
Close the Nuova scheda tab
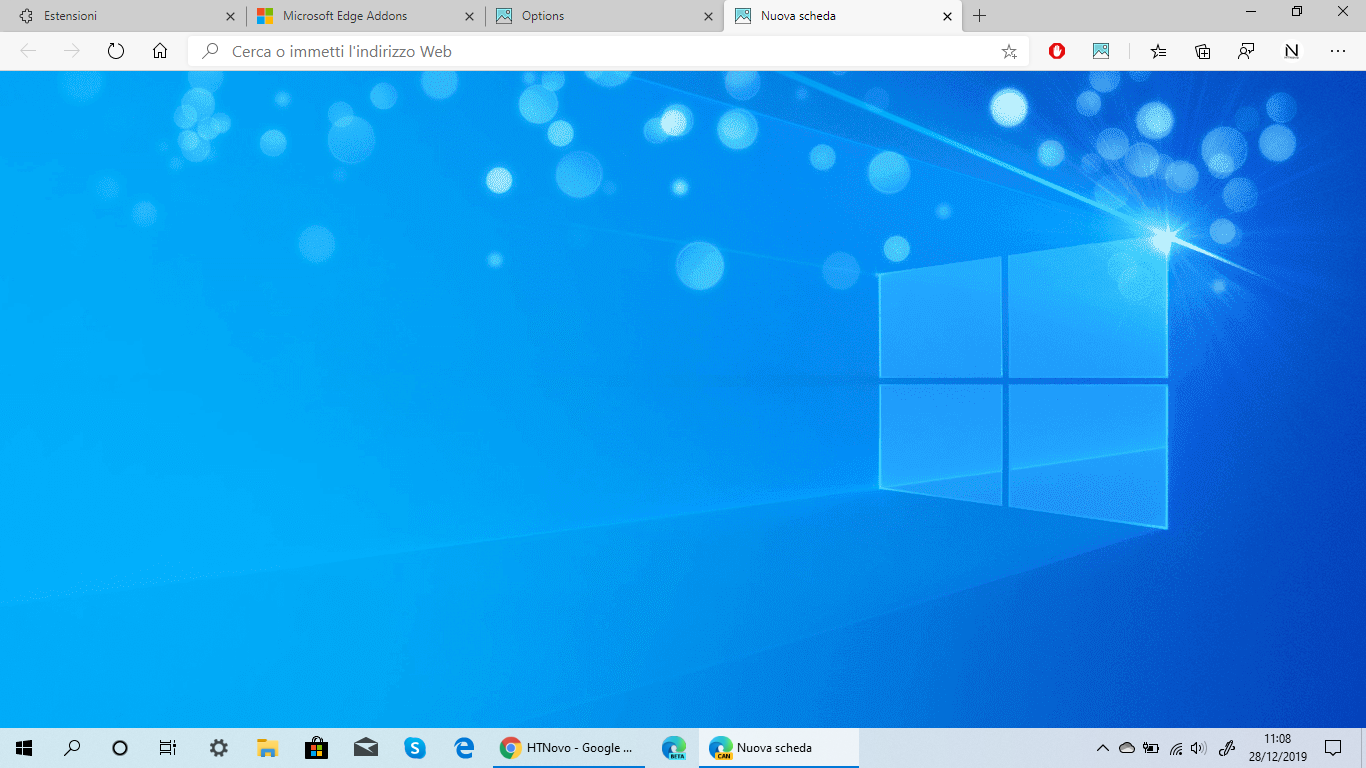tap(948, 16)
